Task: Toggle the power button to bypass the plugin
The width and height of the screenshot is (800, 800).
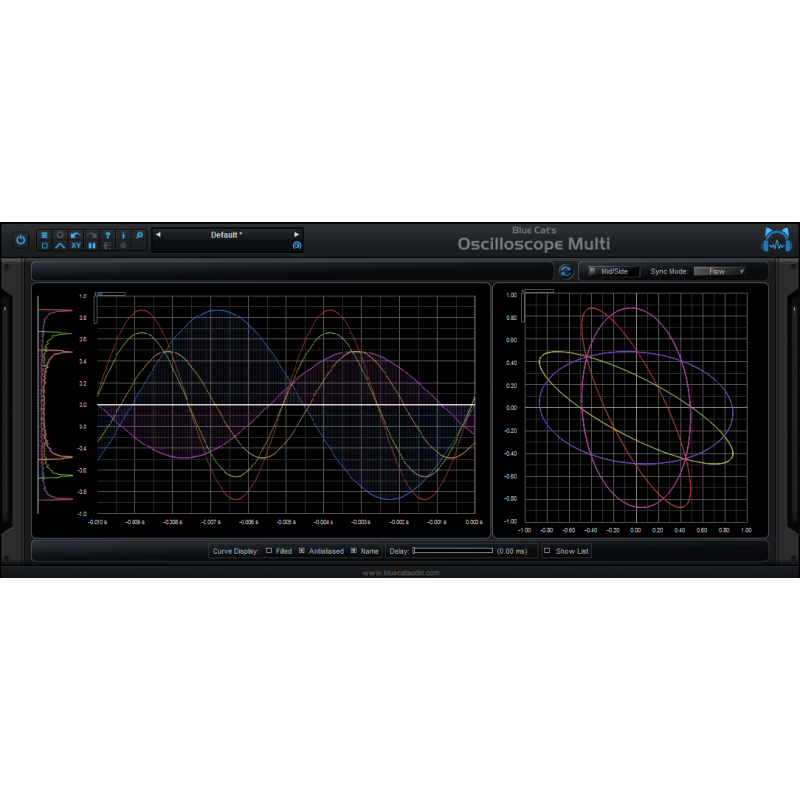Action: pos(21,237)
